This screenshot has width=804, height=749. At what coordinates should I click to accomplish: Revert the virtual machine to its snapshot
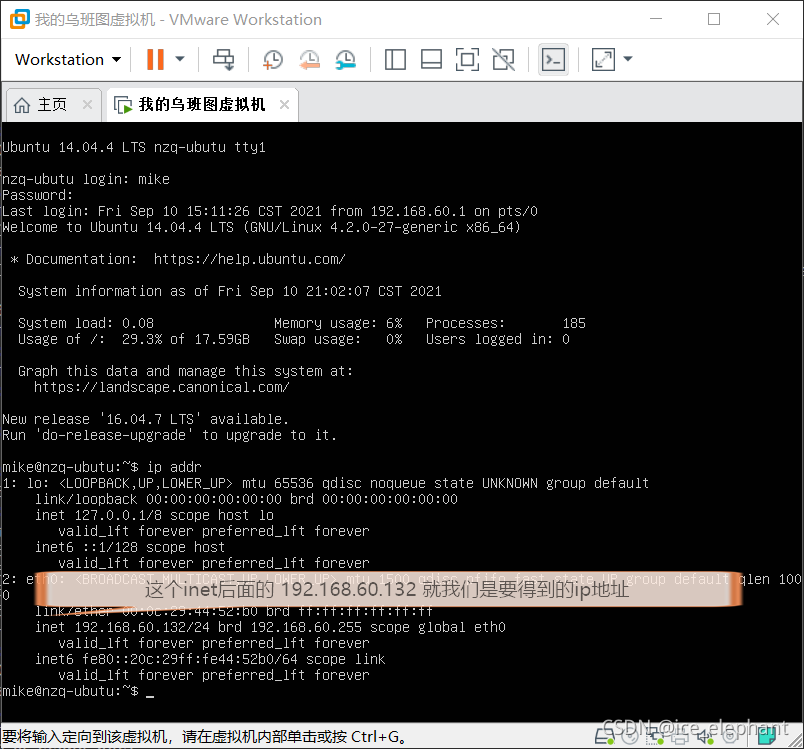coord(309,59)
